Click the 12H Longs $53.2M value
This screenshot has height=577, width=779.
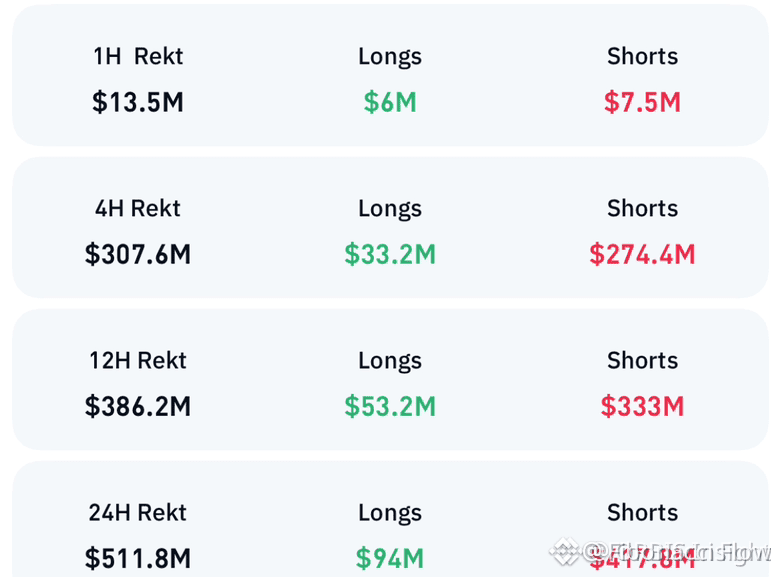click(390, 407)
